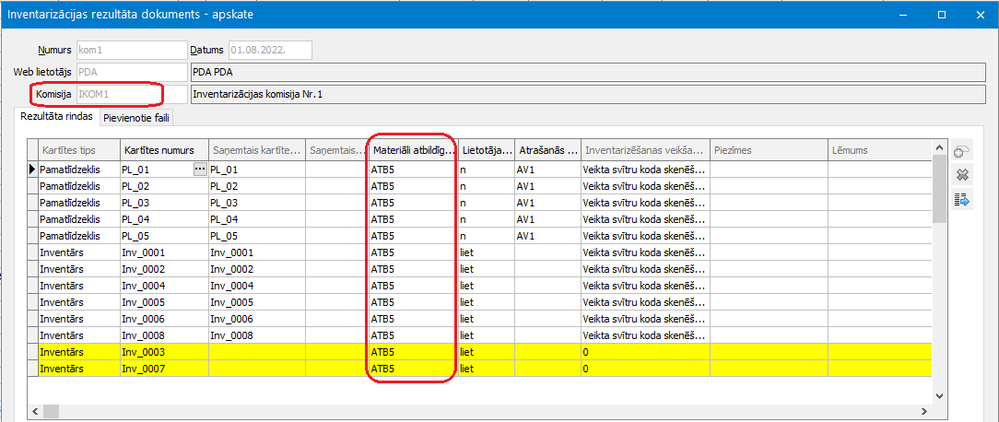Select card number cell Inv_0008
The height and width of the screenshot is (422, 999).
click(164, 335)
